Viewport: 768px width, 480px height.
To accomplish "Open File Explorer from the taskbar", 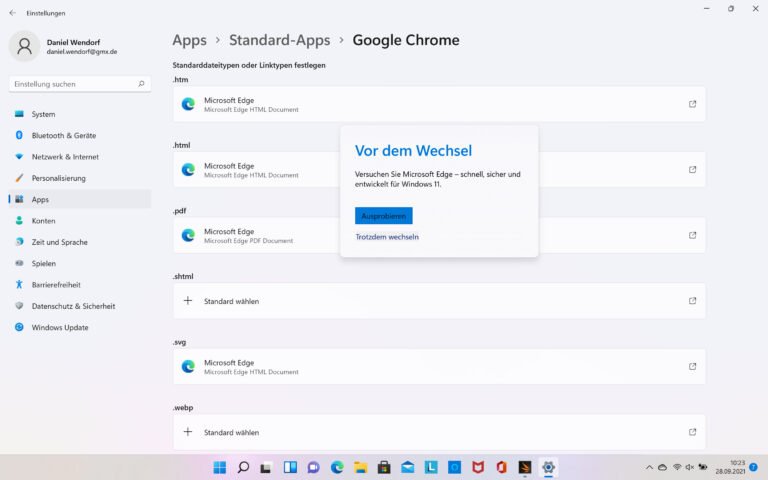I will pos(360,467).
